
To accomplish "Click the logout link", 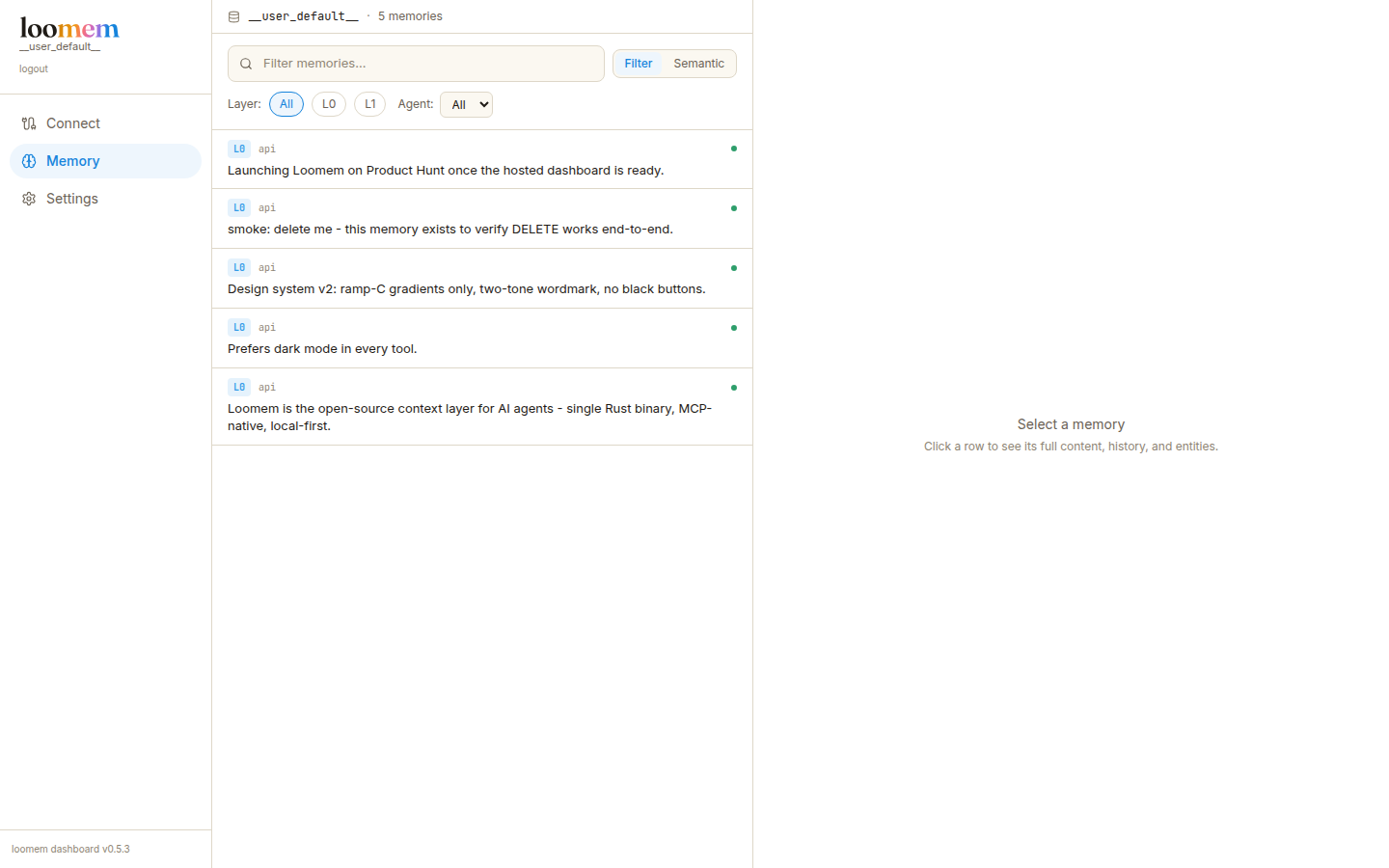I will 34,69.
